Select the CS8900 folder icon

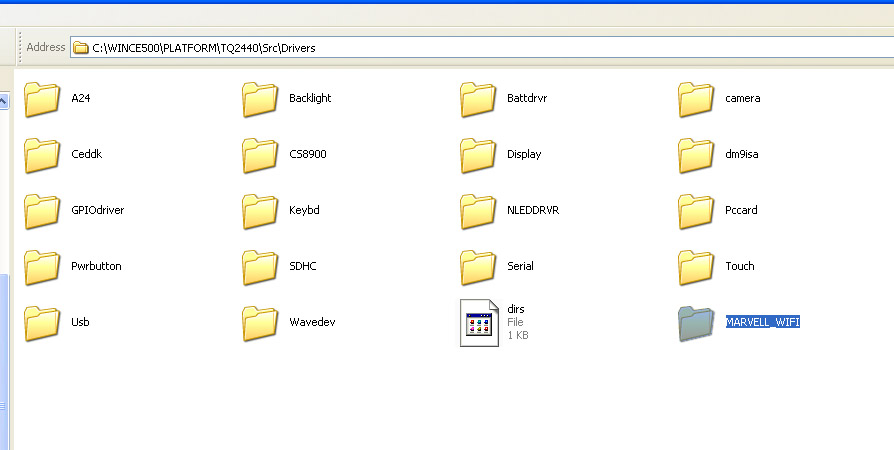(x=260, y=155)
